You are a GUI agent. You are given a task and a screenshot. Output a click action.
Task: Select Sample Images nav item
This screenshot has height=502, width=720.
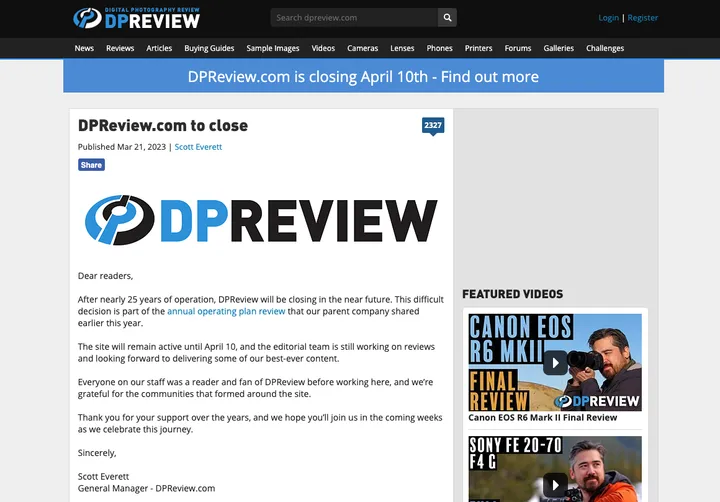273,48
